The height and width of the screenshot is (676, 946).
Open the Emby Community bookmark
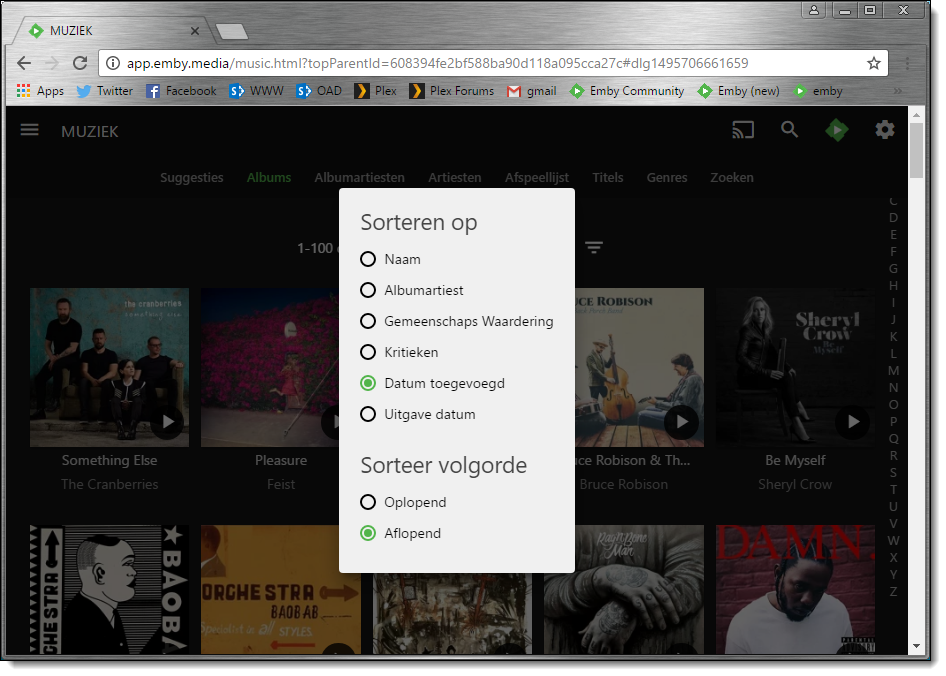pos(626,91)
